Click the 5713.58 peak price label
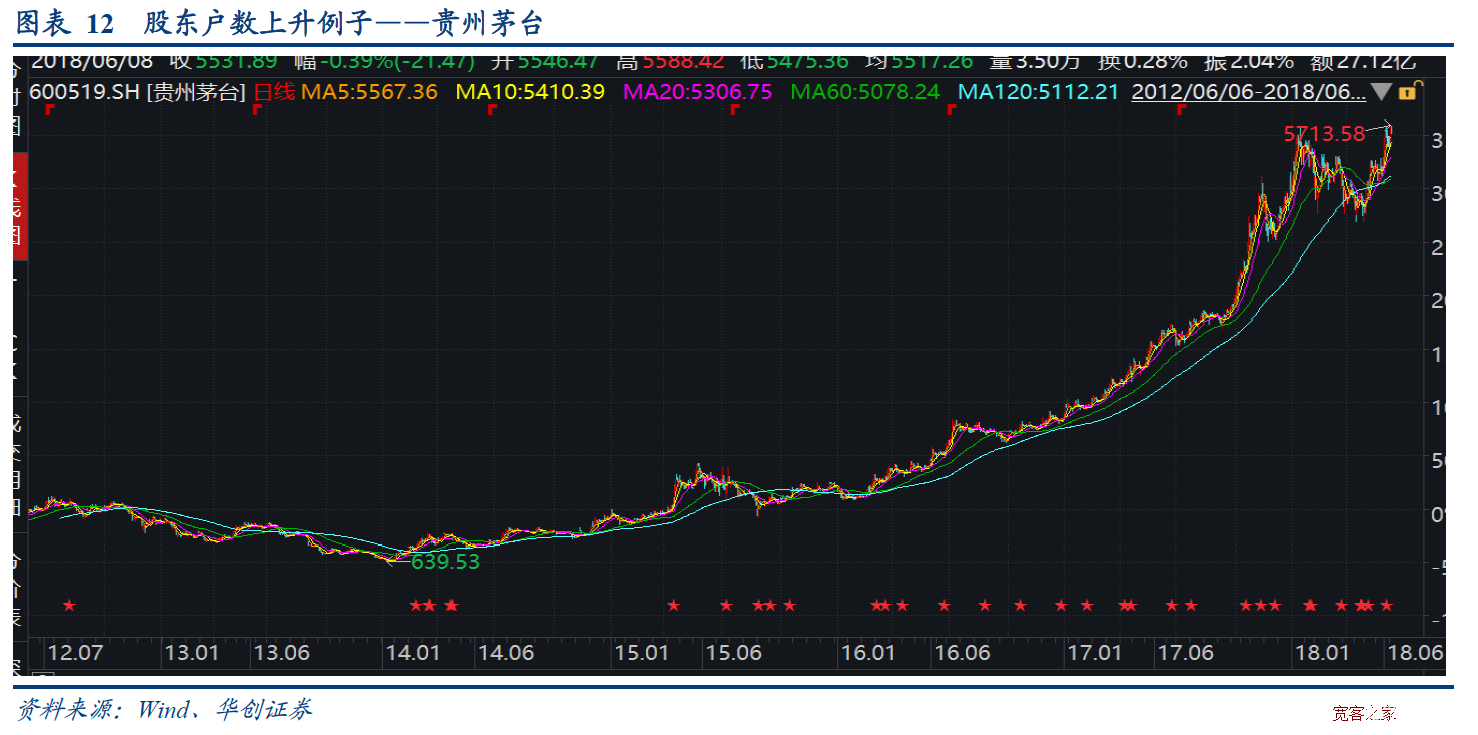 [1324, 133]
